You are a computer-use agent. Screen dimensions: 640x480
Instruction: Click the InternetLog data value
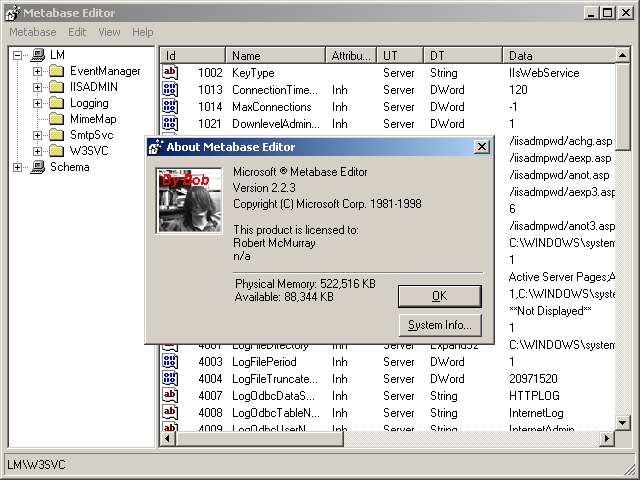(x=536, y=413)
